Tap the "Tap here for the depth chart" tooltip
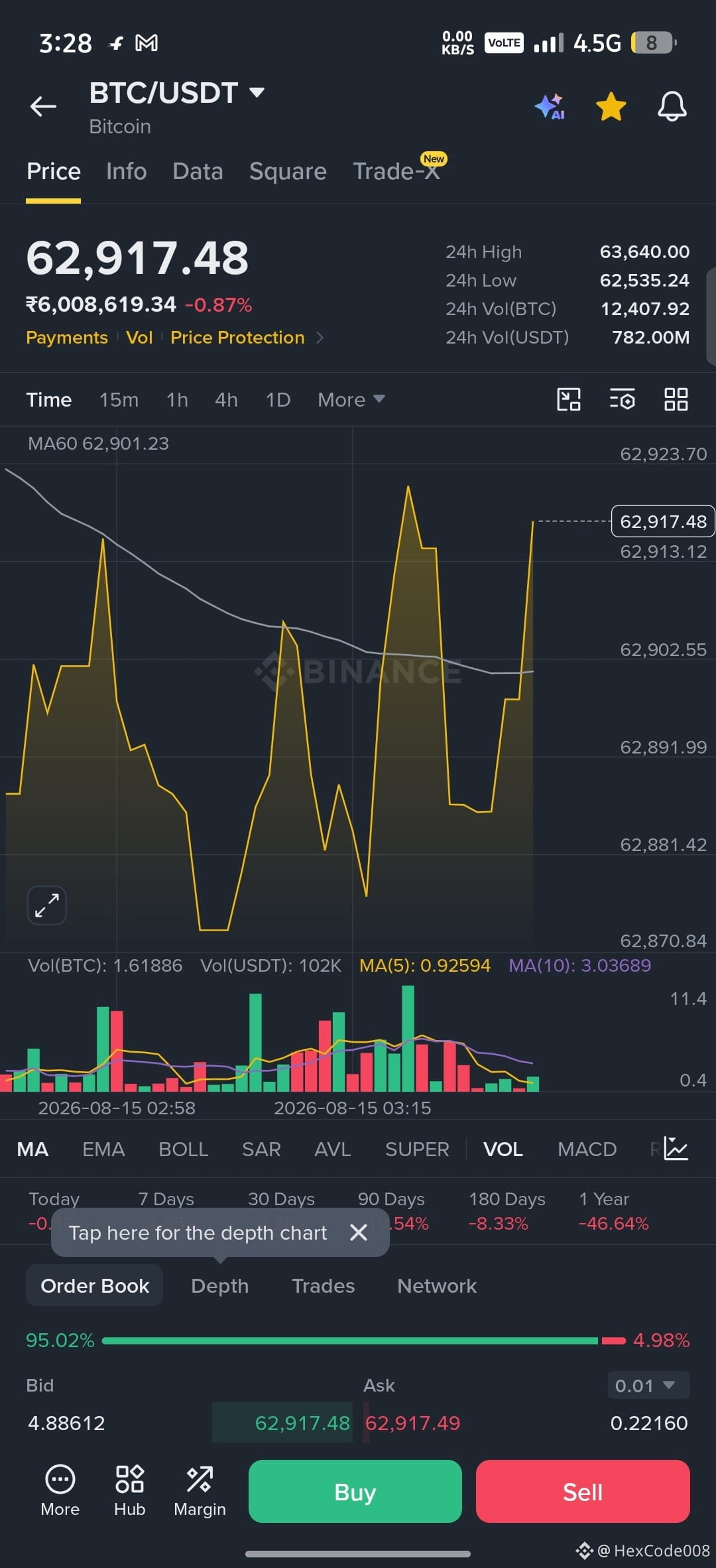Image resolution: width=716 pixels, height=1568 pixels. (220, 1232)
